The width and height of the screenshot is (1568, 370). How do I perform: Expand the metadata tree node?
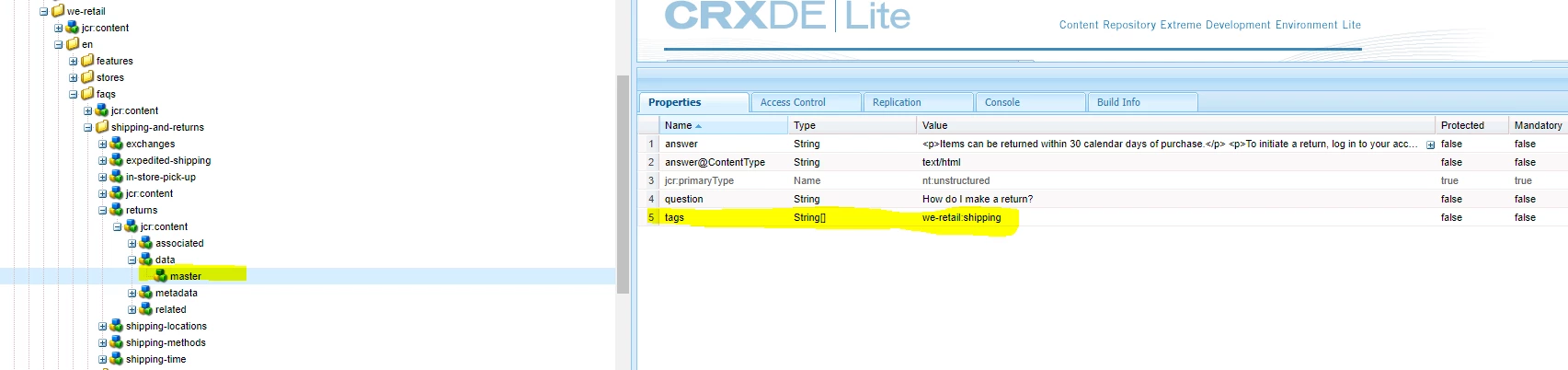132,294
